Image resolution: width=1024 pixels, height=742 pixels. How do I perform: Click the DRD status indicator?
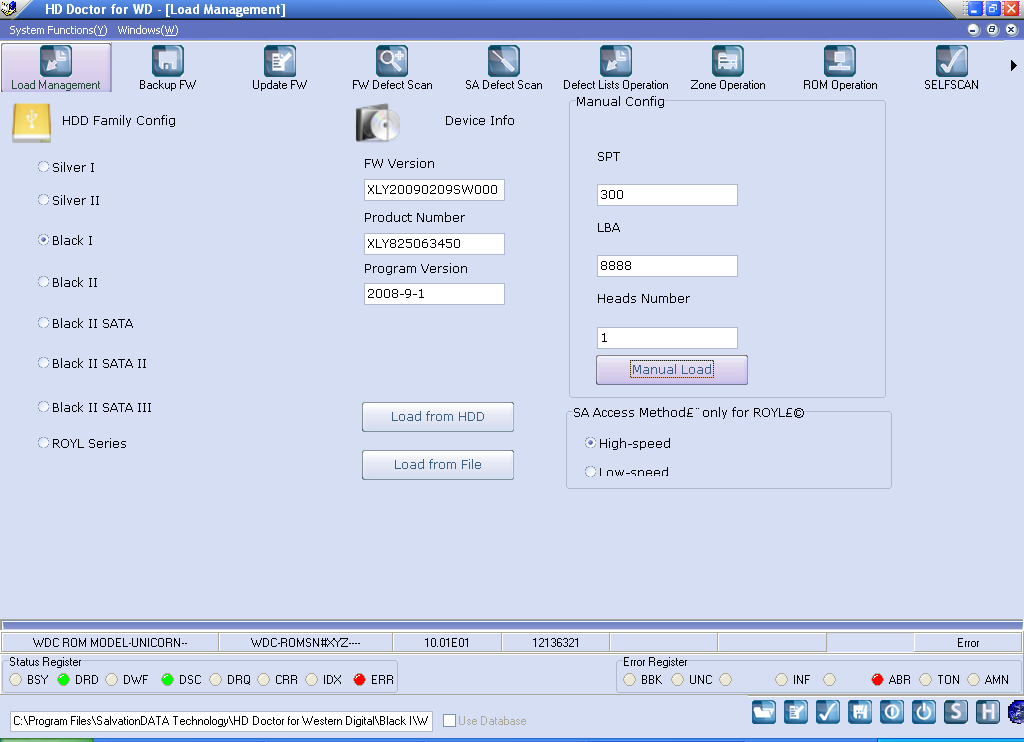[x=63, y=679]
